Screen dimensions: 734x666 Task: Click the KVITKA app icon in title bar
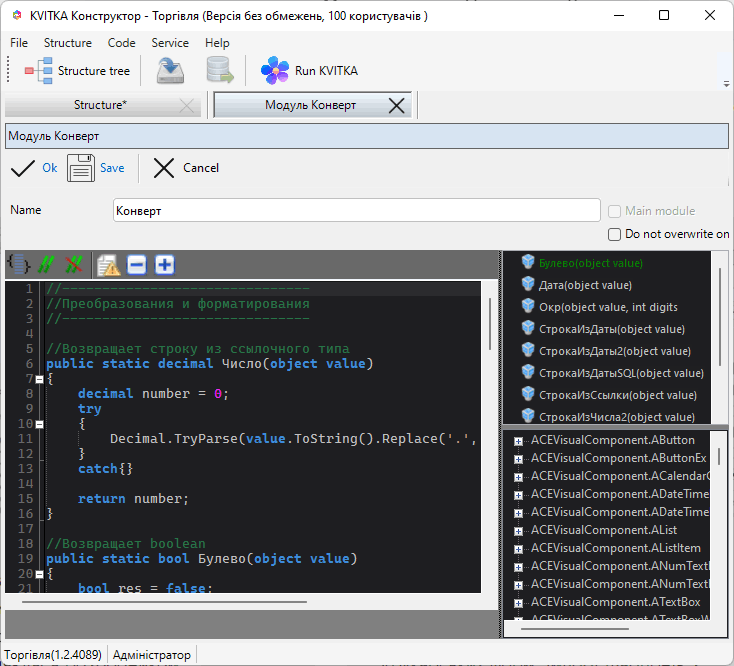(17, 15)
